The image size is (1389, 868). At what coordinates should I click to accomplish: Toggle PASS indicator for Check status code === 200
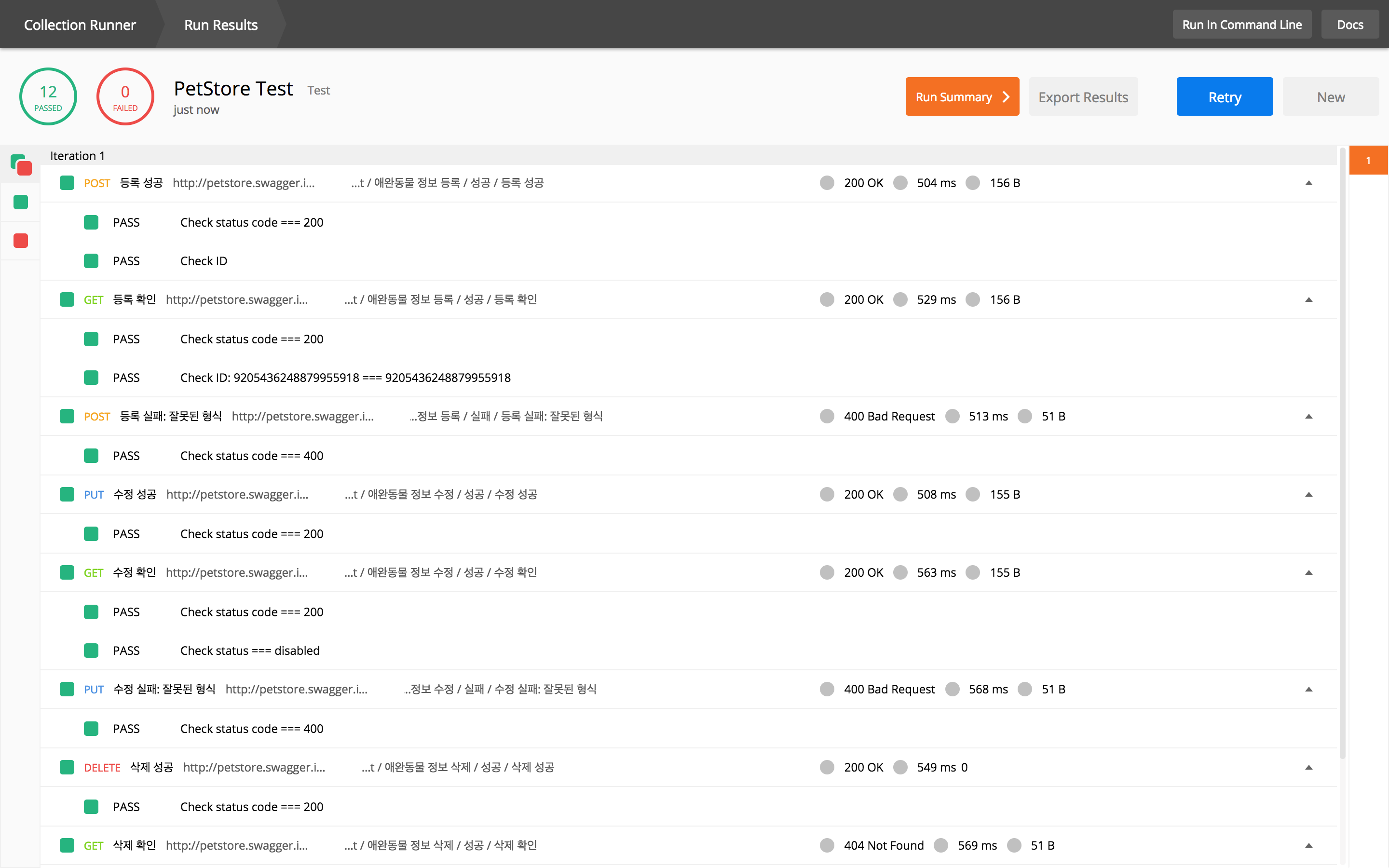[92, 222]
